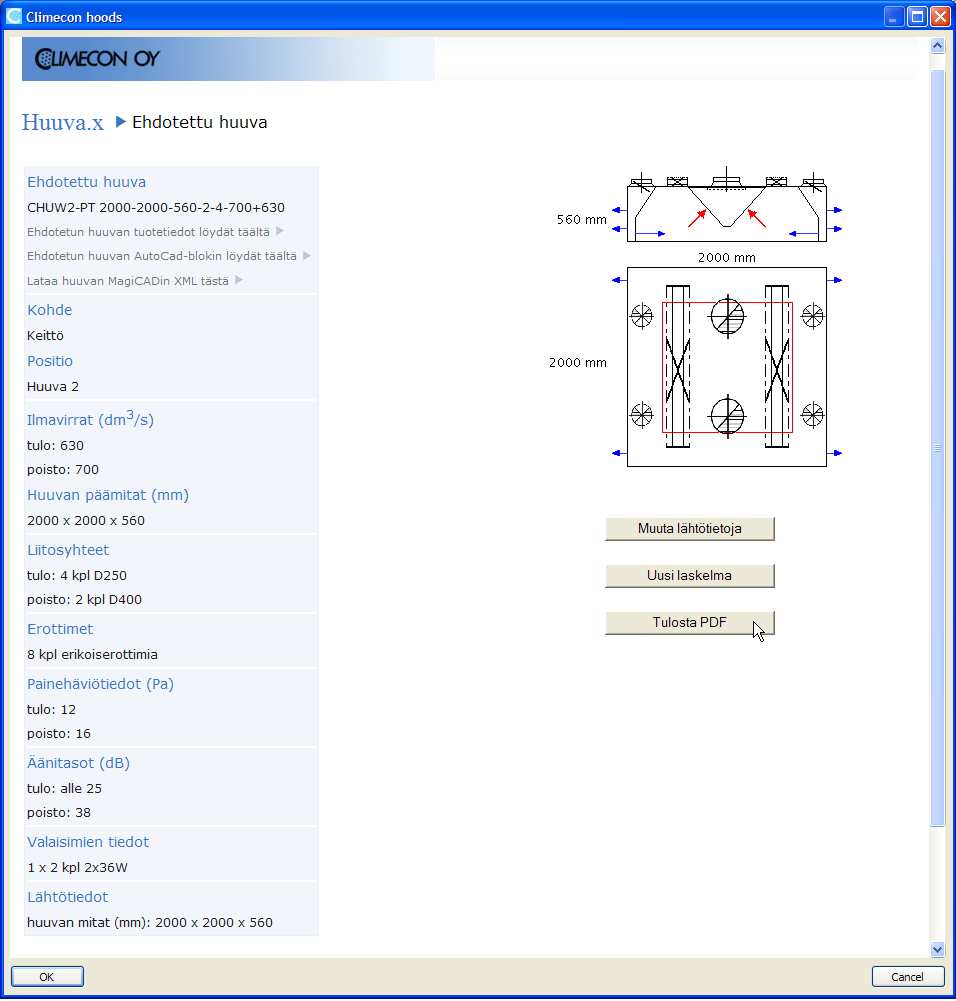Click the 'Ehdotettu huuva' section heading
956x1001 pixels.
tap(86, 182)
